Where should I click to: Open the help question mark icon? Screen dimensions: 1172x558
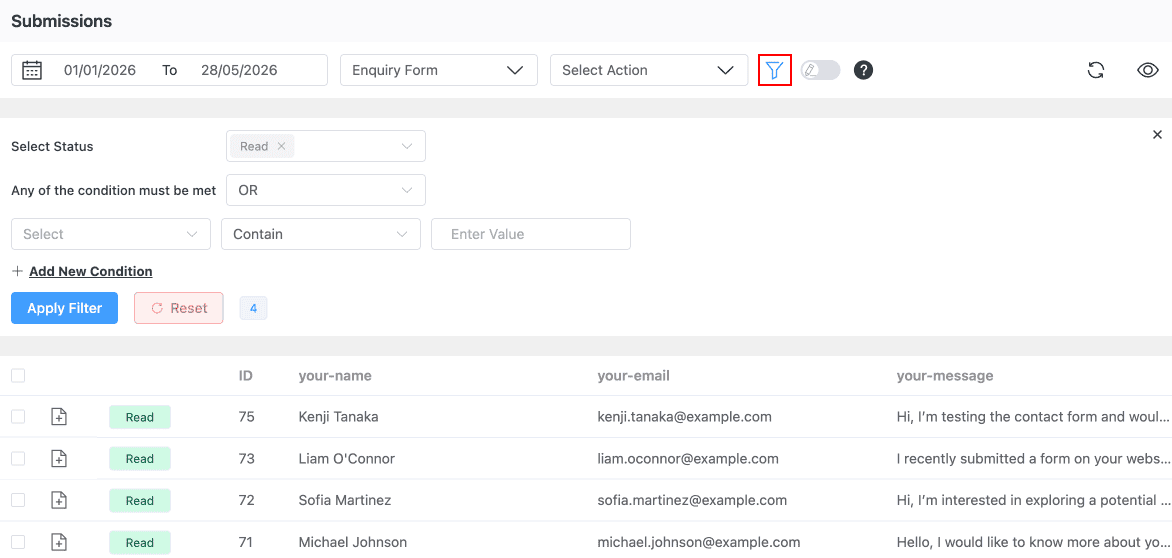click(x=863, y=70)
